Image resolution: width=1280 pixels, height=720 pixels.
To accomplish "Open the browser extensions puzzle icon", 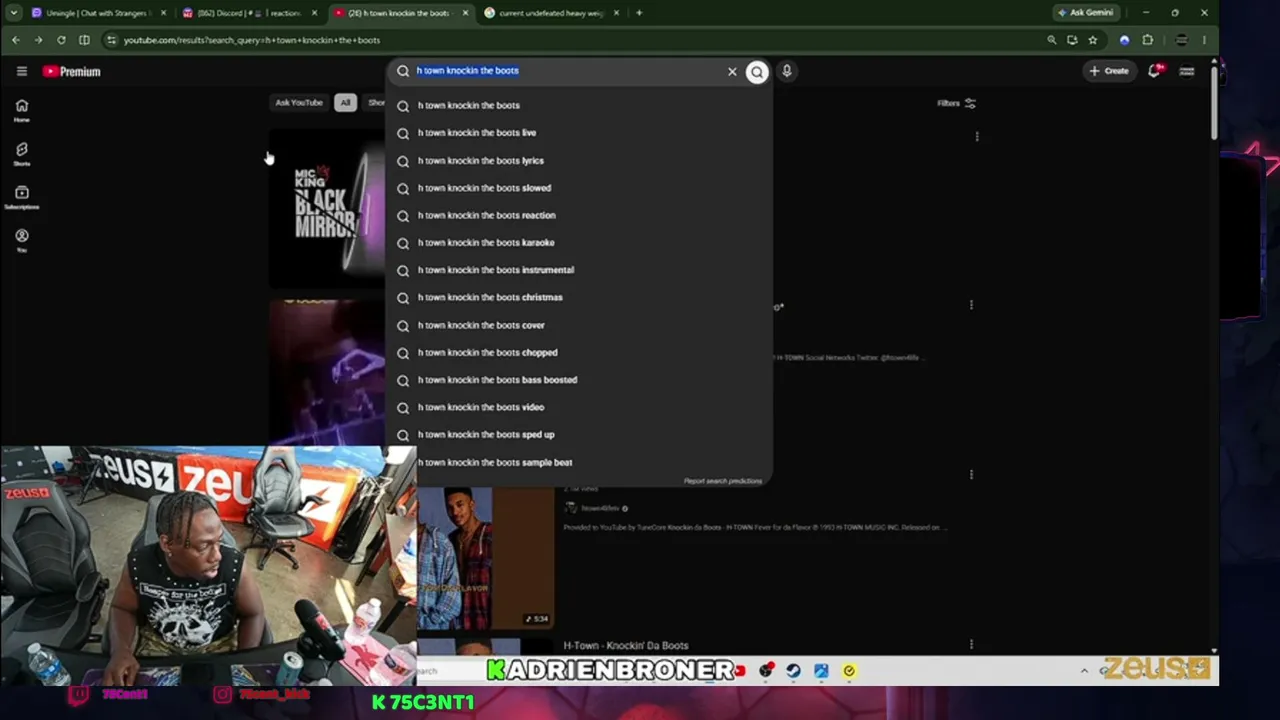I will pyautogui.click(x=1147, y=40).
